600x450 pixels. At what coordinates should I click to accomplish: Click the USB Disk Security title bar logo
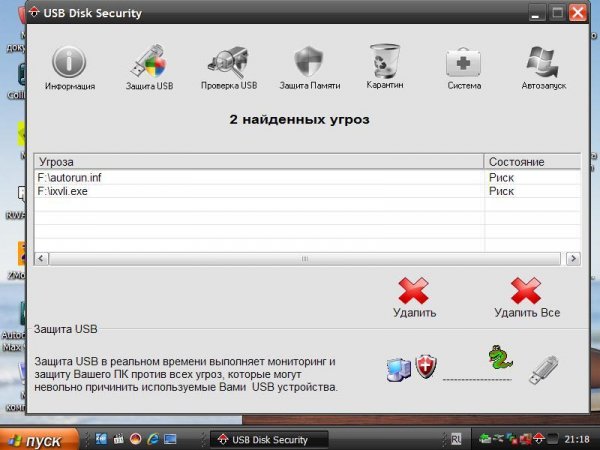[x=34, y=13]
